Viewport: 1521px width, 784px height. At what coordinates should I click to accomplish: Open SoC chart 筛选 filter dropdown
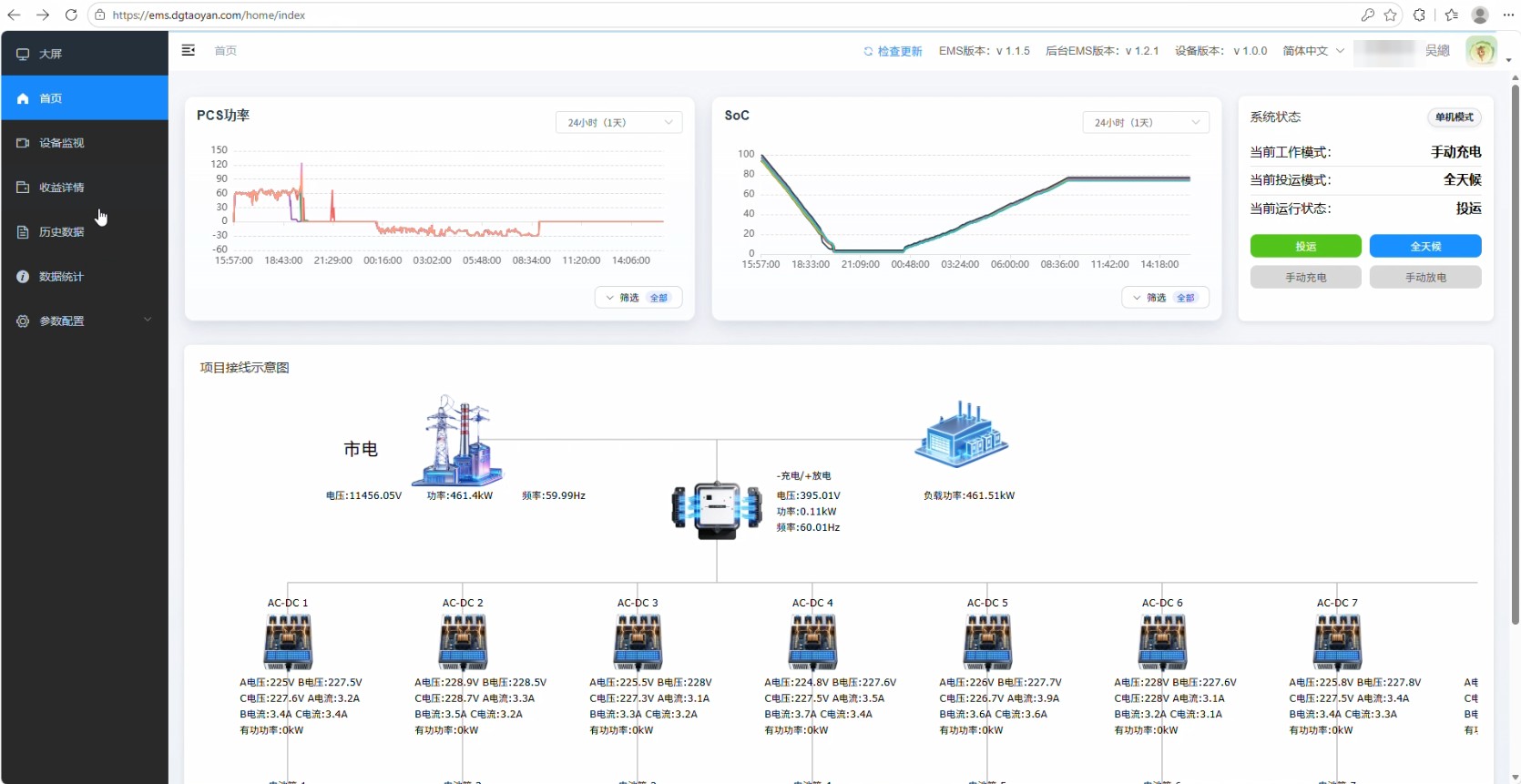[x=1165, y=298]
